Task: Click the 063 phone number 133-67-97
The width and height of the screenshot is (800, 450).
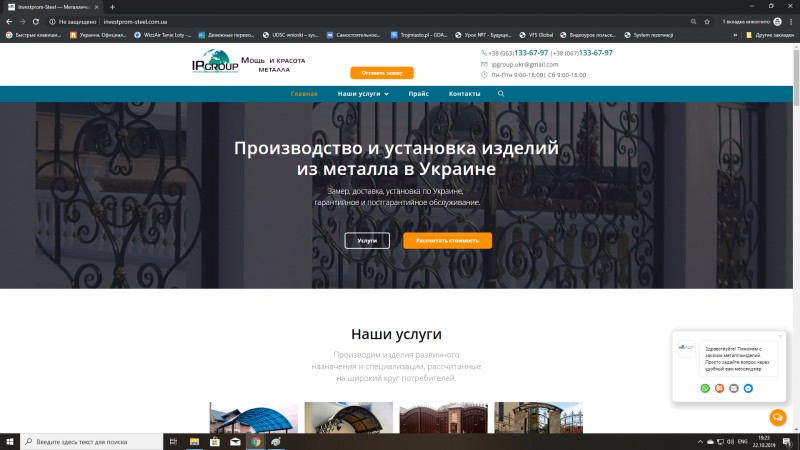Action: [x=531, y=53]
